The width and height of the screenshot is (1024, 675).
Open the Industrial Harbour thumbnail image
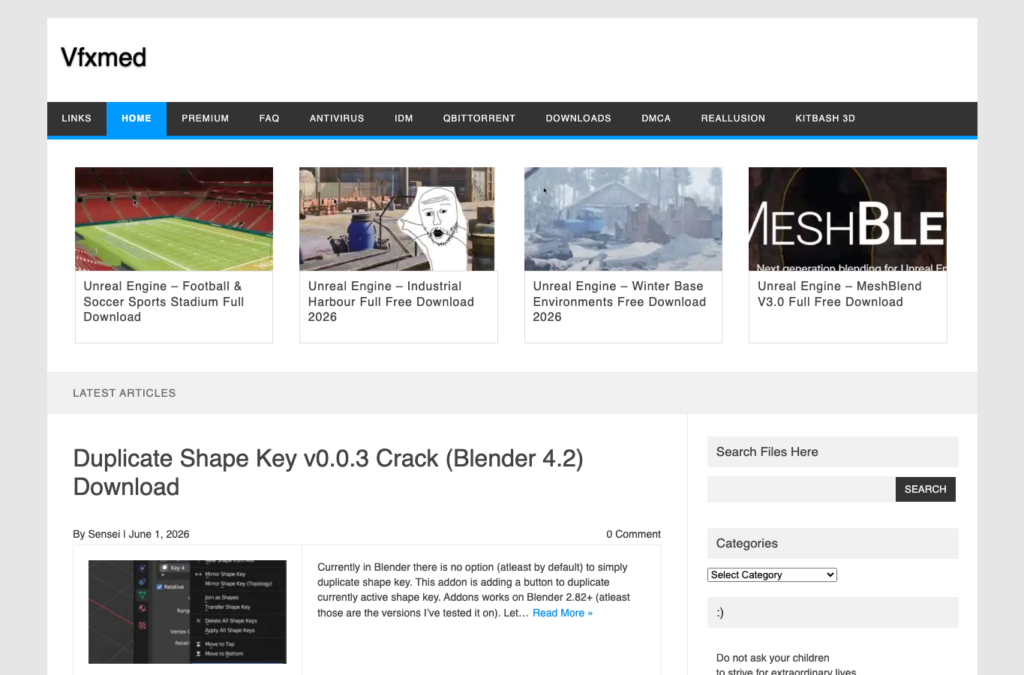coord(397,219)
